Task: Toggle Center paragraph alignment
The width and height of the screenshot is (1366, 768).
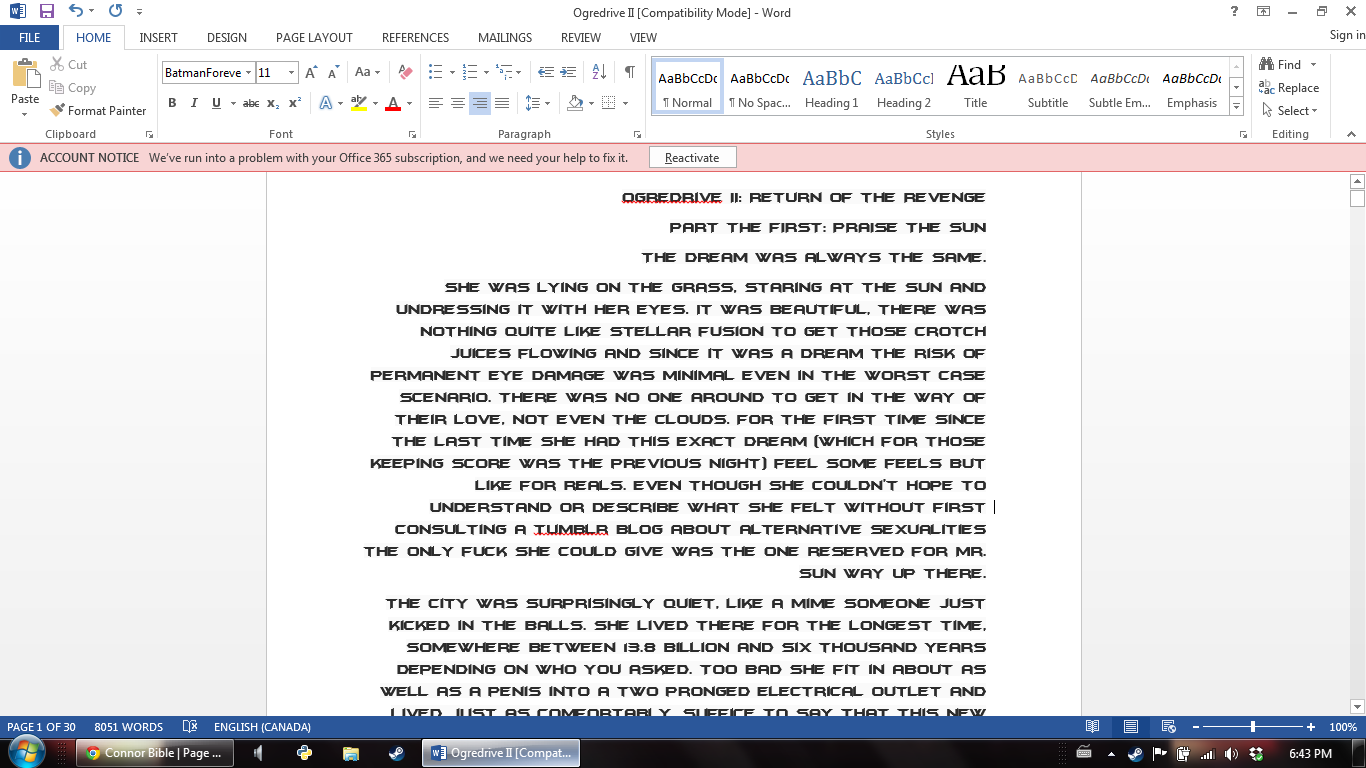Action: tap(458, 103)
